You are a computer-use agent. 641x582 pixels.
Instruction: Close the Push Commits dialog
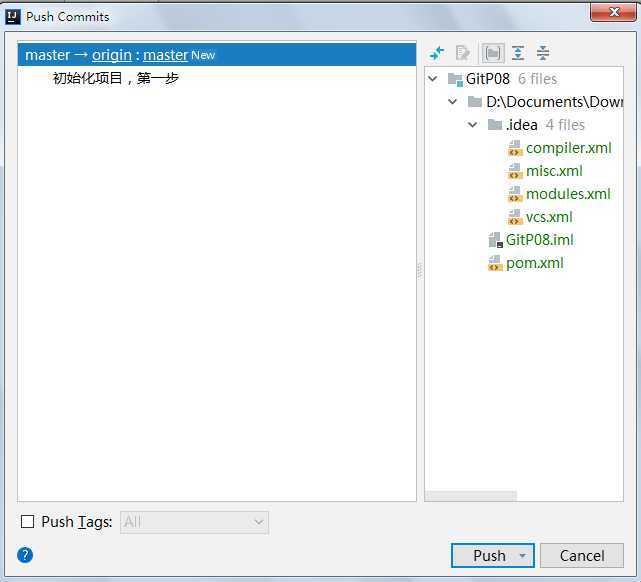[x=613, y=12]
